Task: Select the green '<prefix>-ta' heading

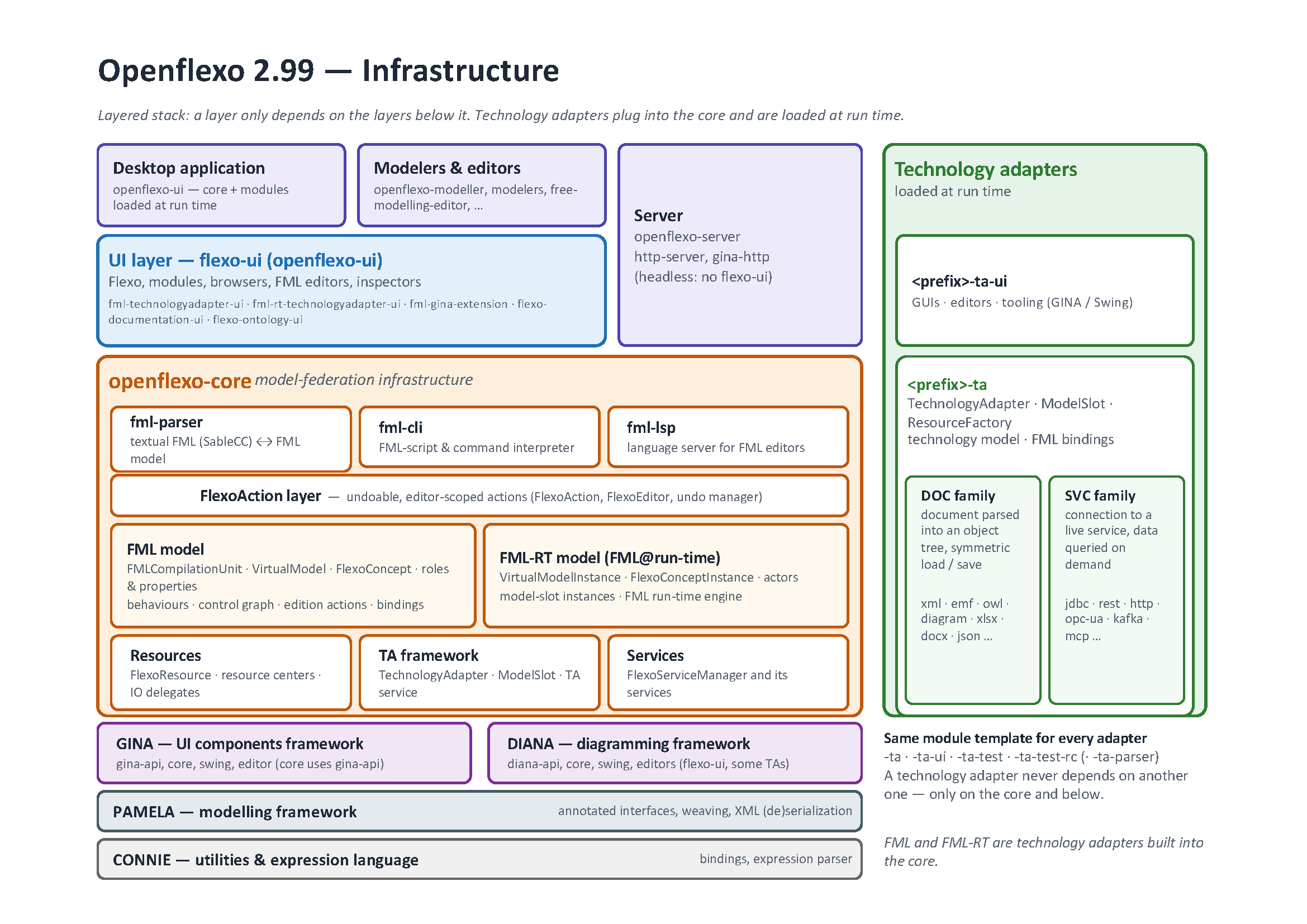Action: (x=947, y=385)
